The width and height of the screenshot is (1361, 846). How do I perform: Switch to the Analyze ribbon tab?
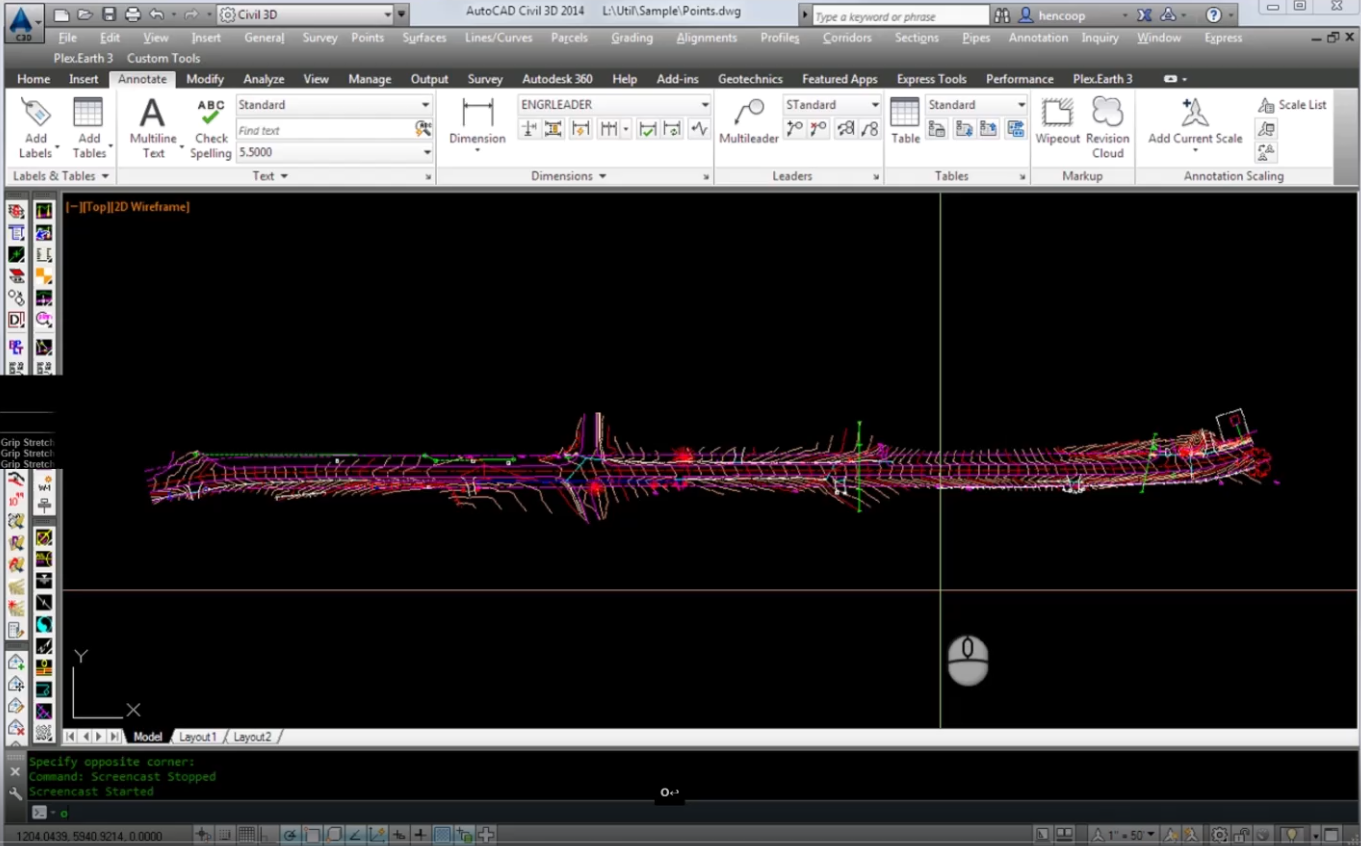click(x=264, y=79)
